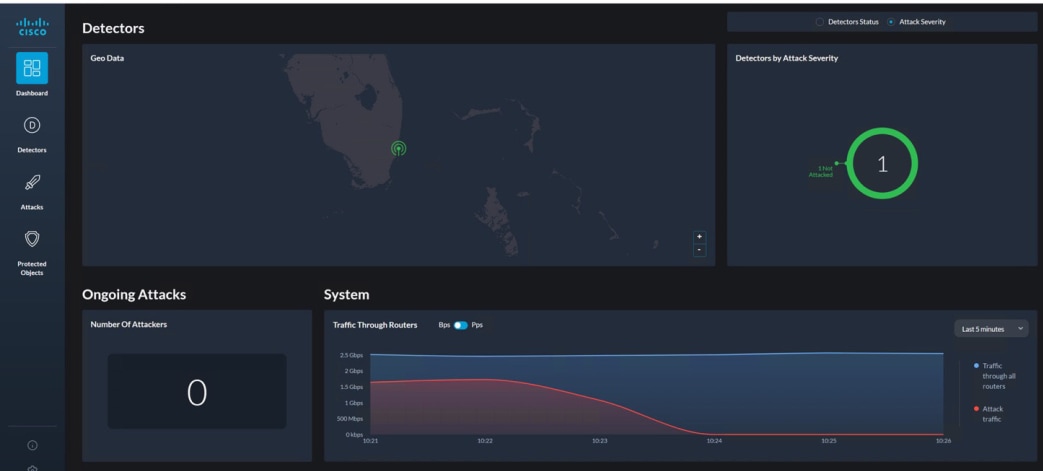Go to the Detectors sidebar icon
The image size is (1043, 471).
click(32, 124)
